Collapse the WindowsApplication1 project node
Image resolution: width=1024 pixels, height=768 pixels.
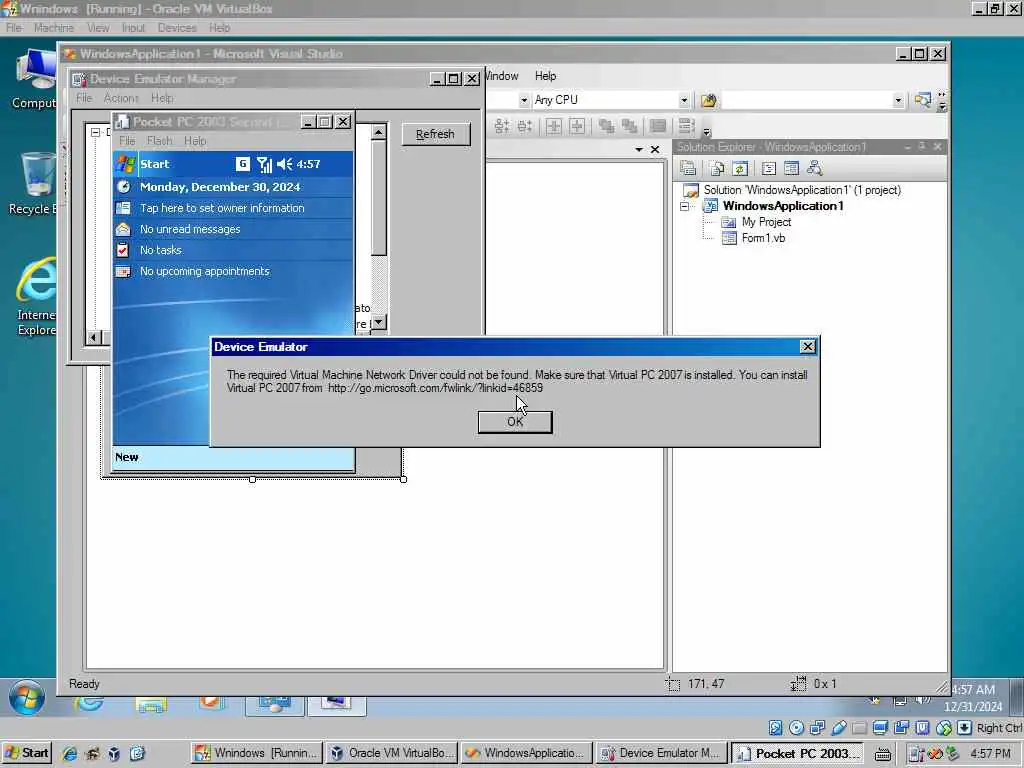pos(684,206)
